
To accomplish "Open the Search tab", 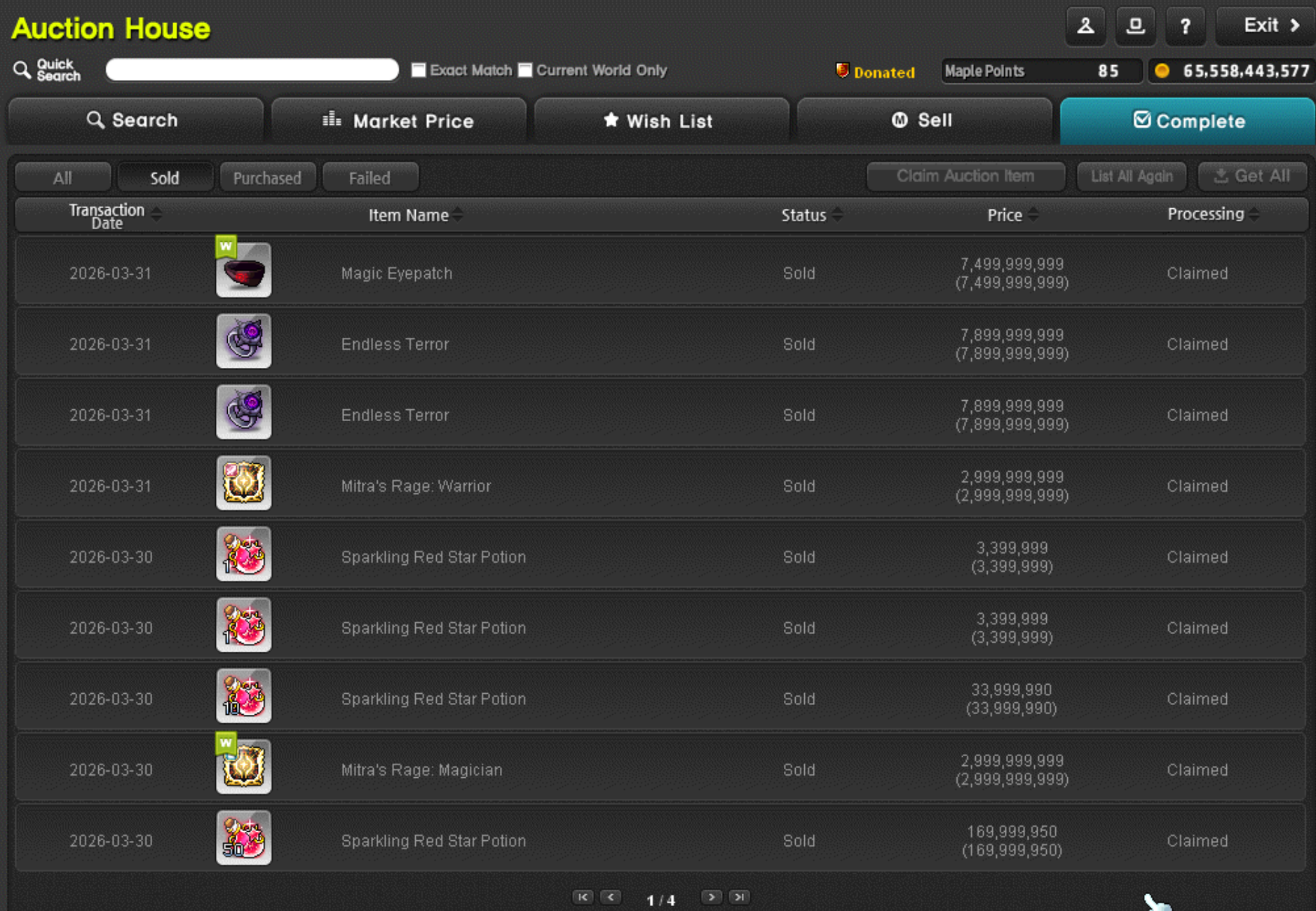I will point(136,121).
